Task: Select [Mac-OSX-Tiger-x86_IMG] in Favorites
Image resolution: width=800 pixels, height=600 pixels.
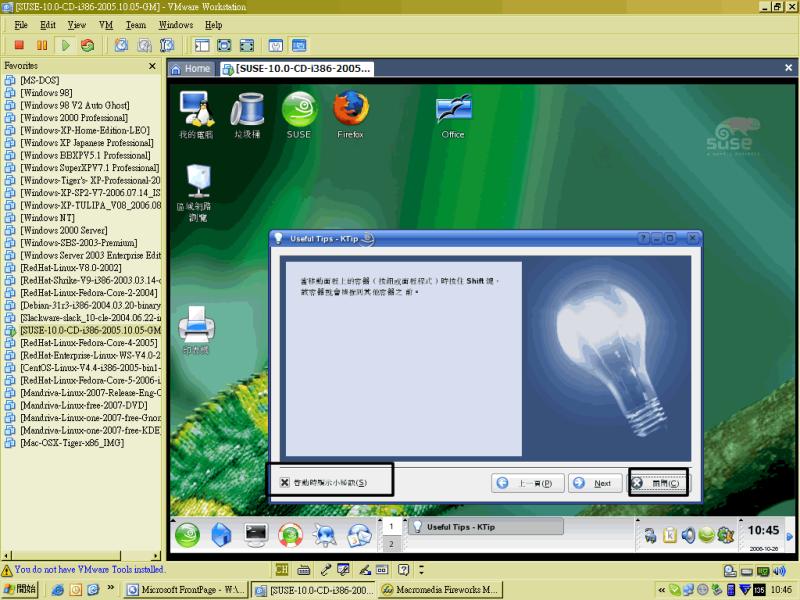Action: (x=72, y=443)
